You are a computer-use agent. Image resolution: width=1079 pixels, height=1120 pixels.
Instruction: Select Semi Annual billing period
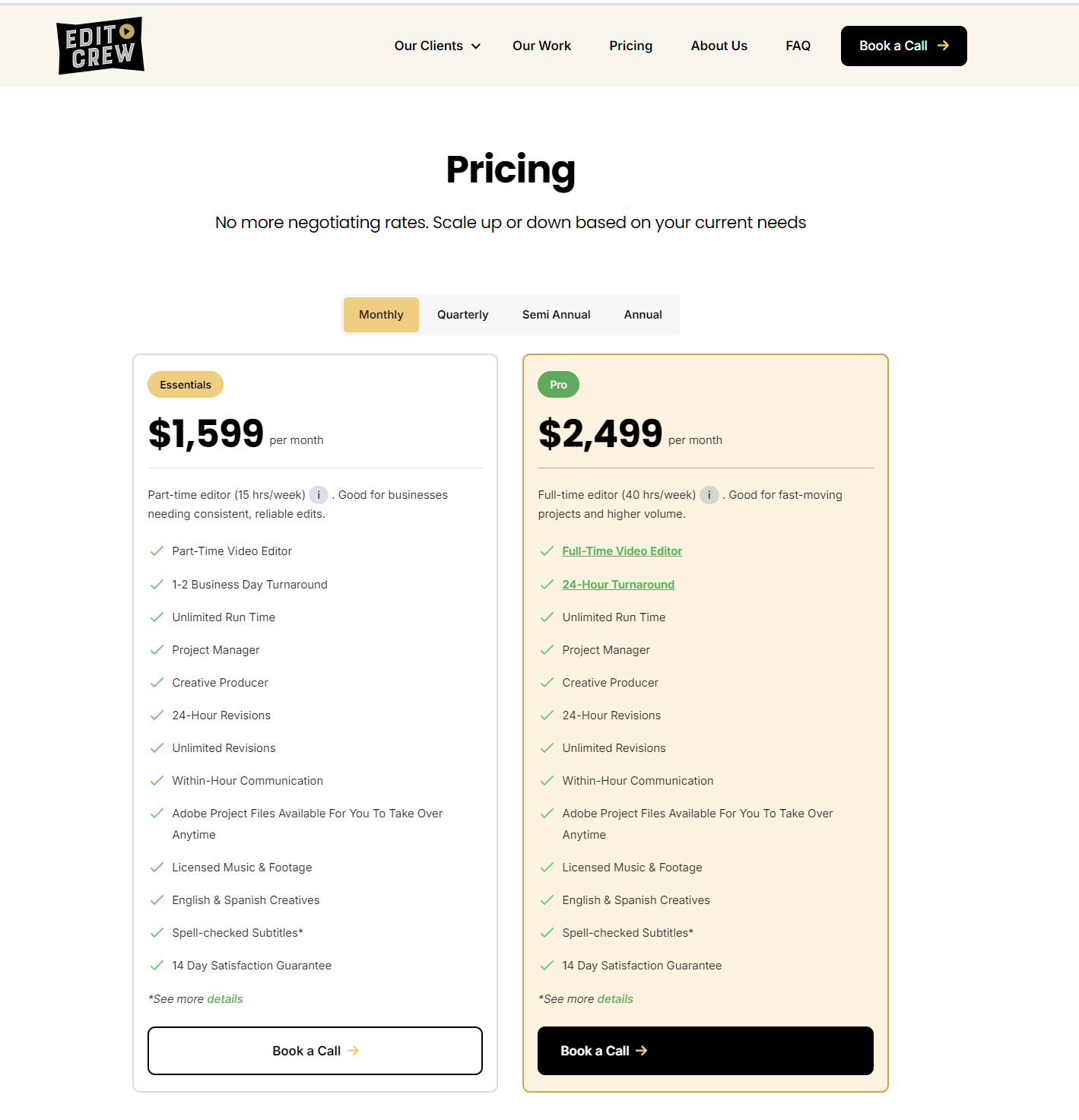pos(556,315)
